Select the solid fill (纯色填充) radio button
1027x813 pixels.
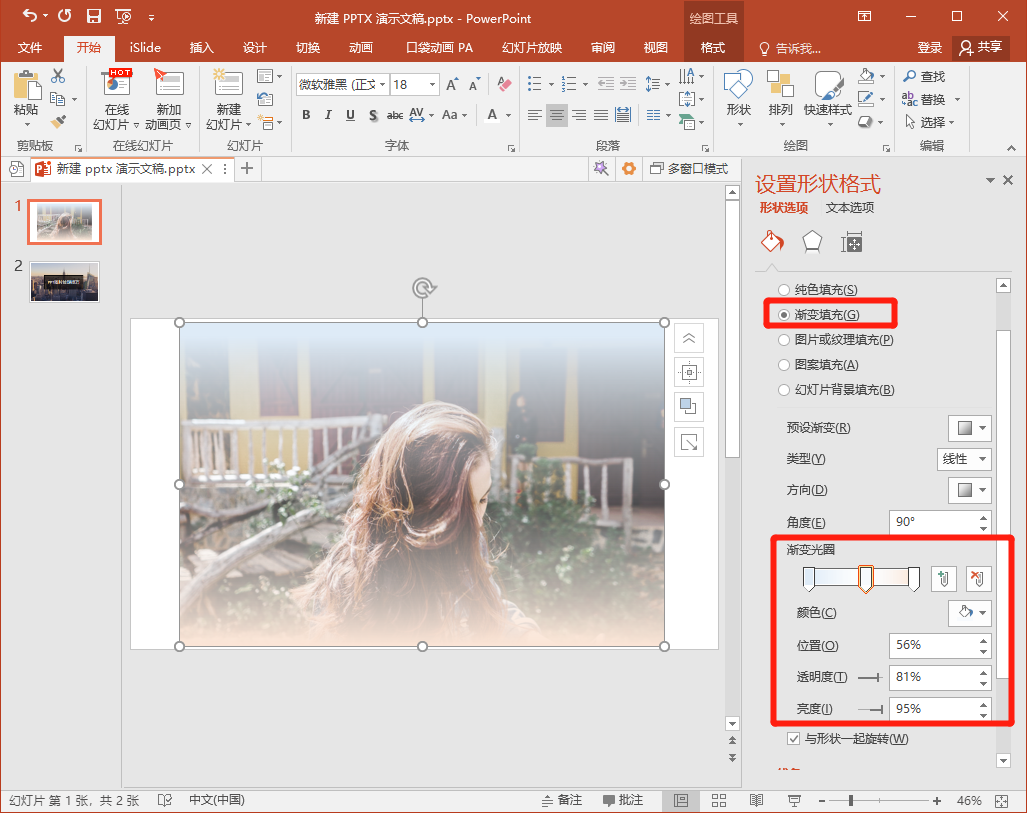(x=785, y=290)
